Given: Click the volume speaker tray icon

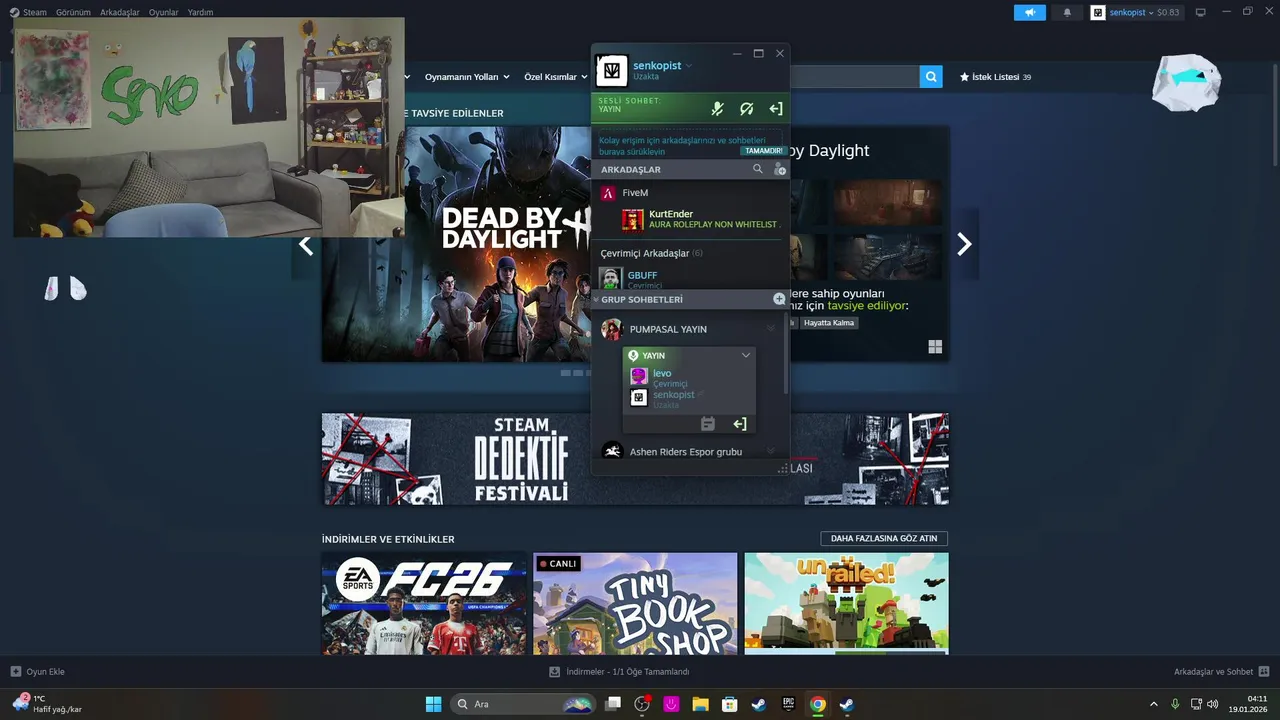Looking at the screenshot, I should click(1213, 703).
